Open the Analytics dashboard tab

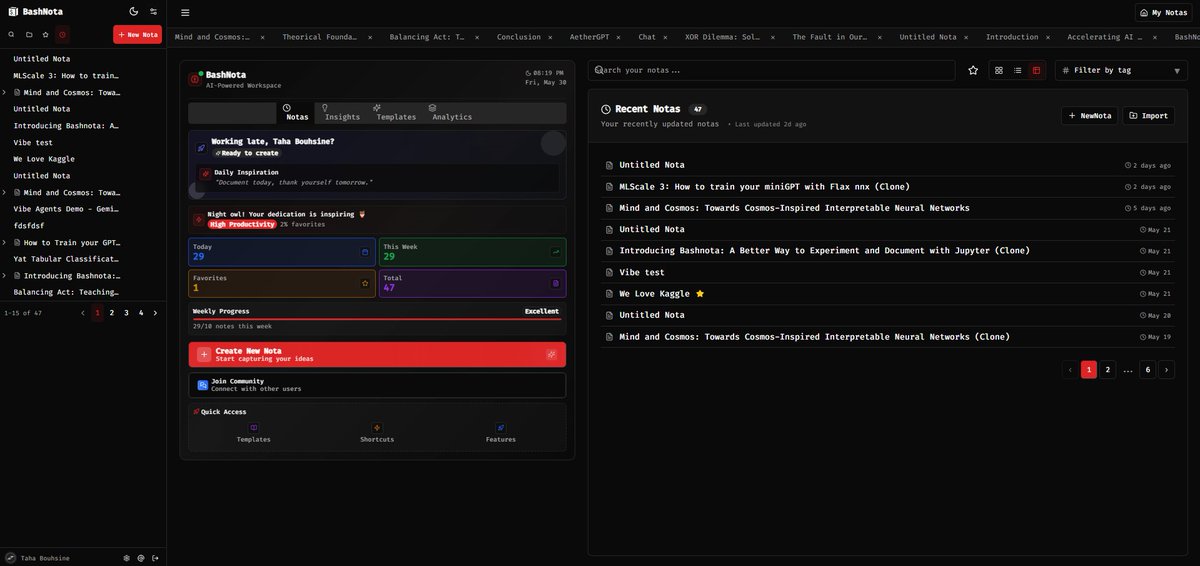(452, 113)
